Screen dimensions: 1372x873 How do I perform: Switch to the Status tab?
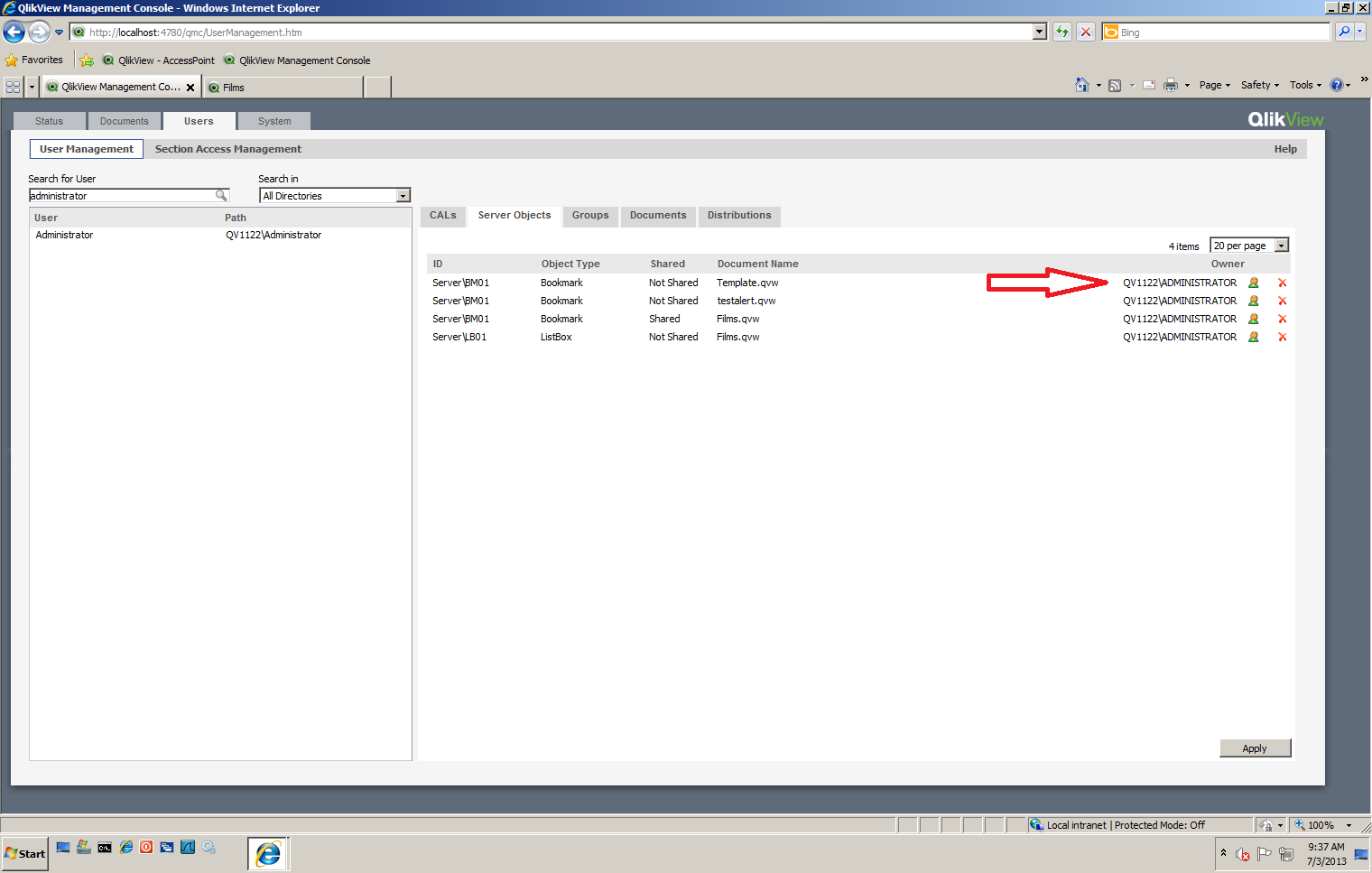click(50, 121)
